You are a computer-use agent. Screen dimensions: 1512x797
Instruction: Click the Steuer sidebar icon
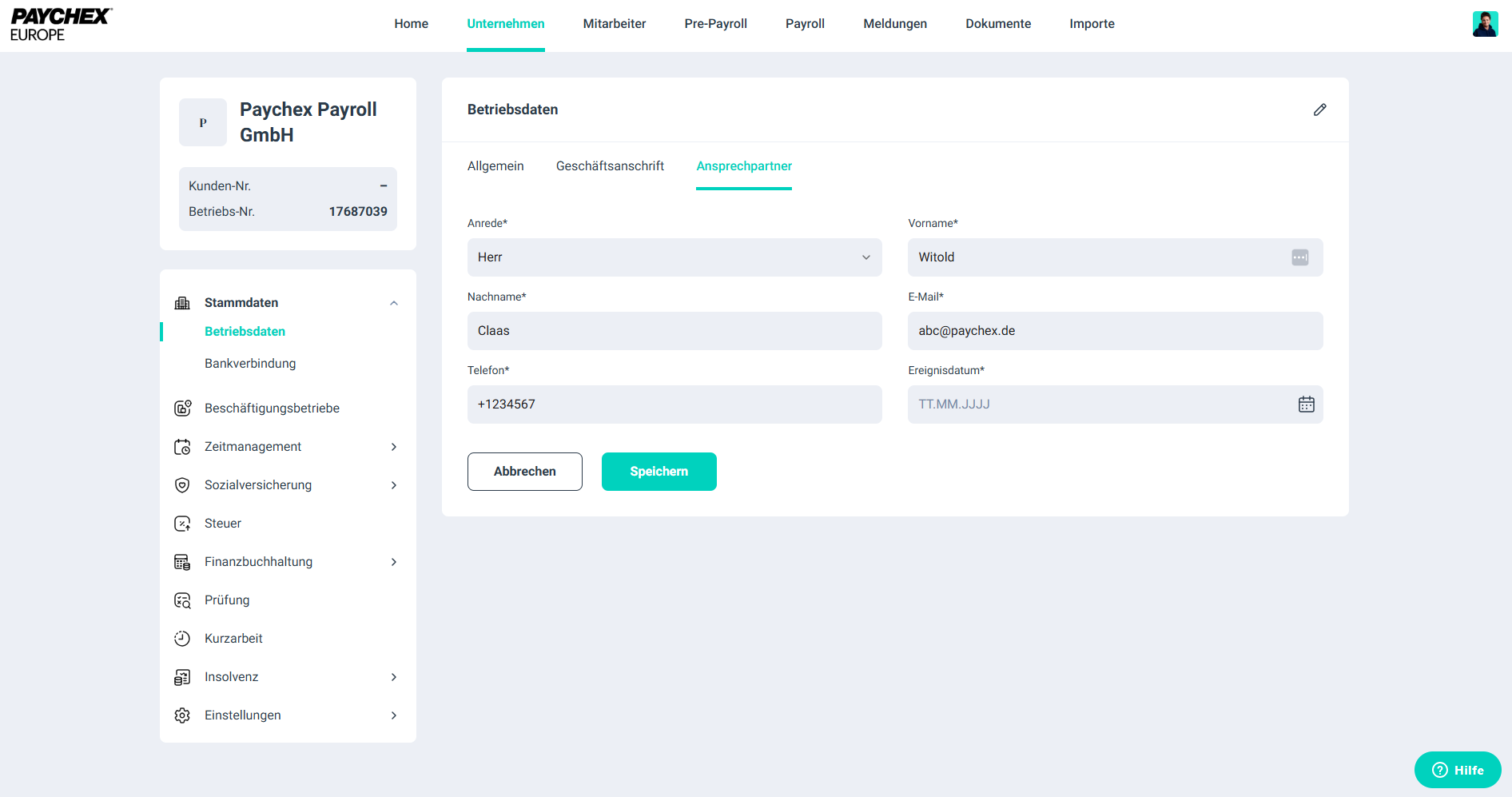[182, 524]
